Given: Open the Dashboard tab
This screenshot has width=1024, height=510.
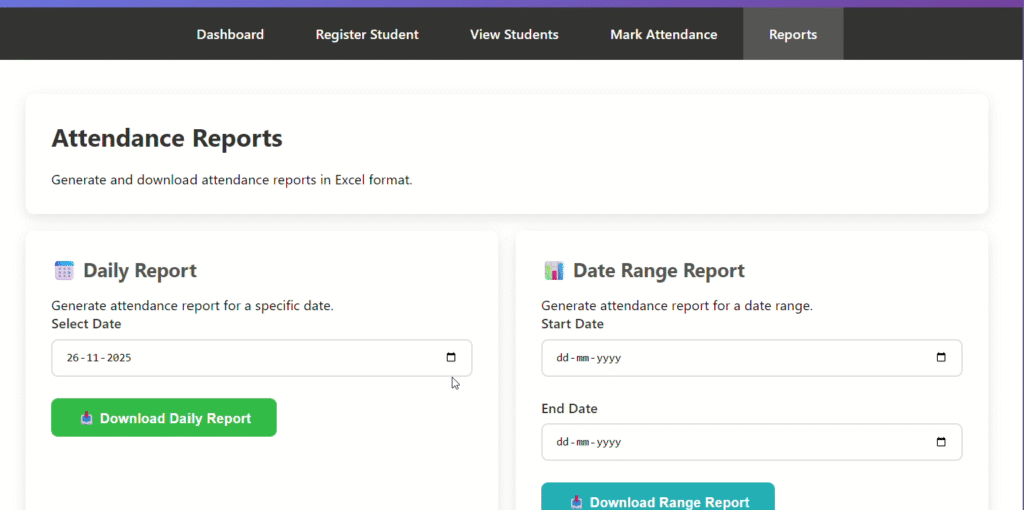Looking at the screenshot, I should click(x=230, y=34).
